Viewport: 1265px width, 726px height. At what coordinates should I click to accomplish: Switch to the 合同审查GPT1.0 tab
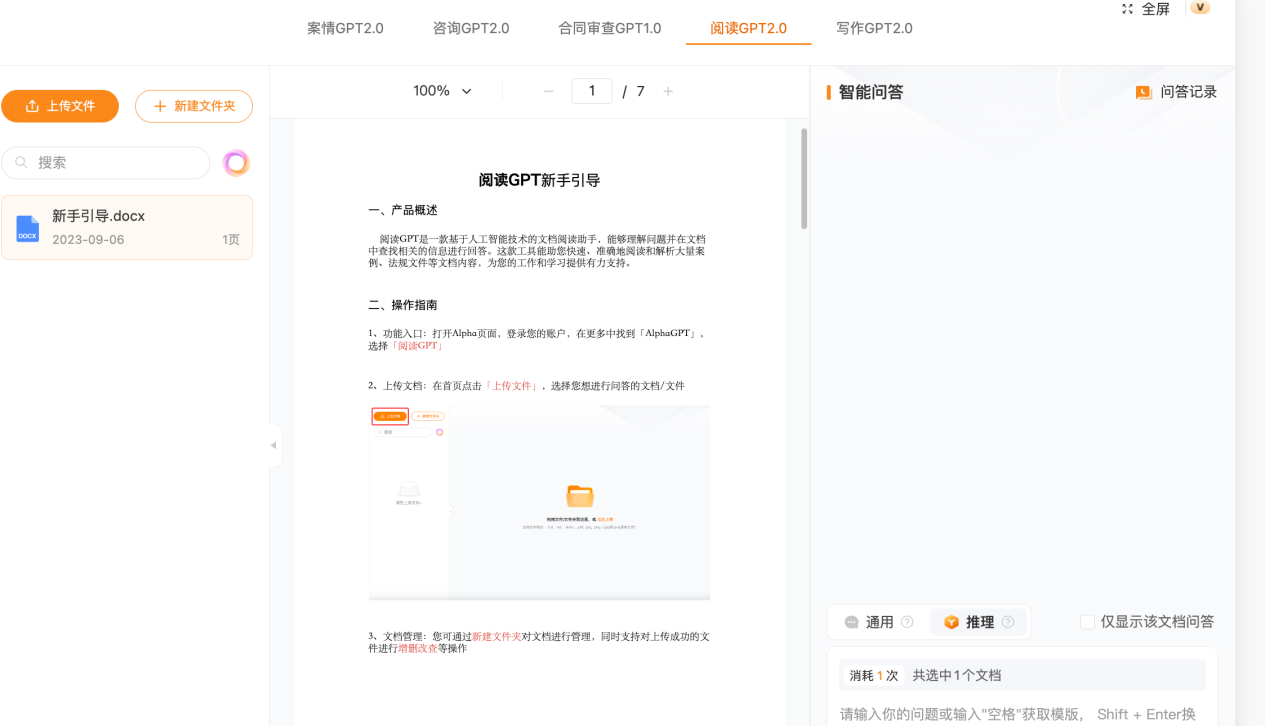click(610, 28)
